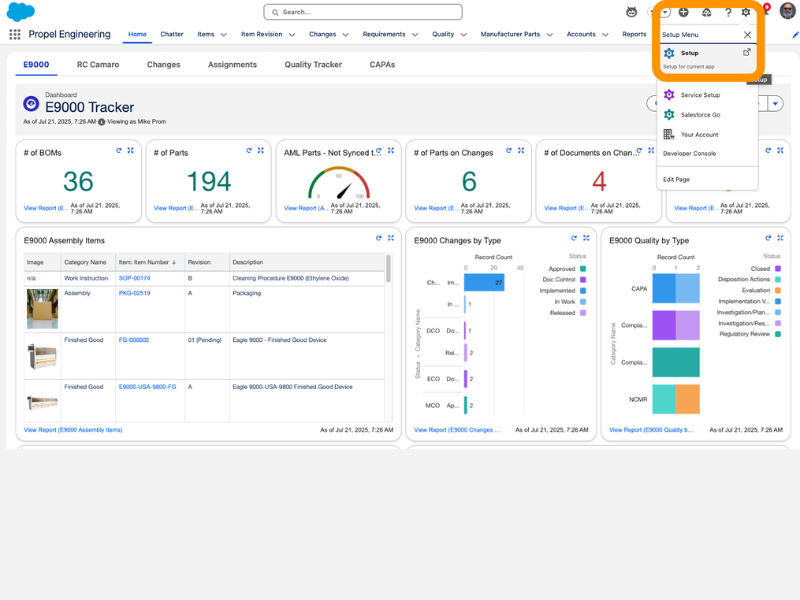This screenshot has width=800, height=600.
Task: Expand E9000 Quality by Type chart
Action: [780, 238]
